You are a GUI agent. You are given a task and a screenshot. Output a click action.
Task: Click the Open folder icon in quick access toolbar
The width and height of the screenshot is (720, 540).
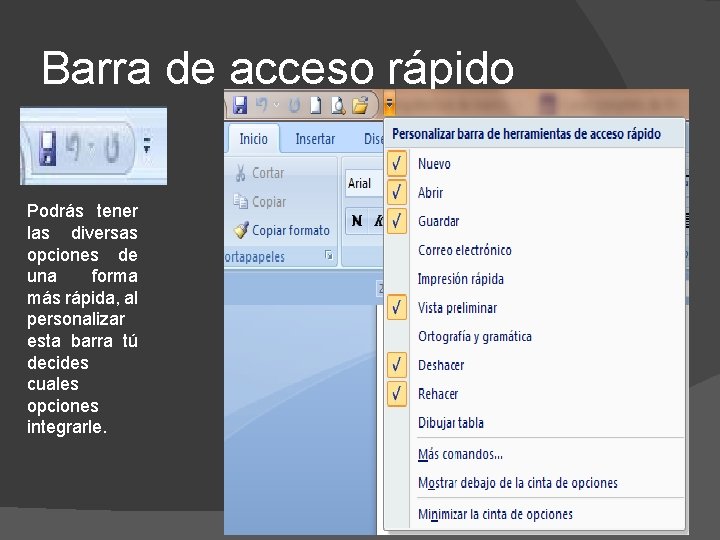[x=360, y=105]
